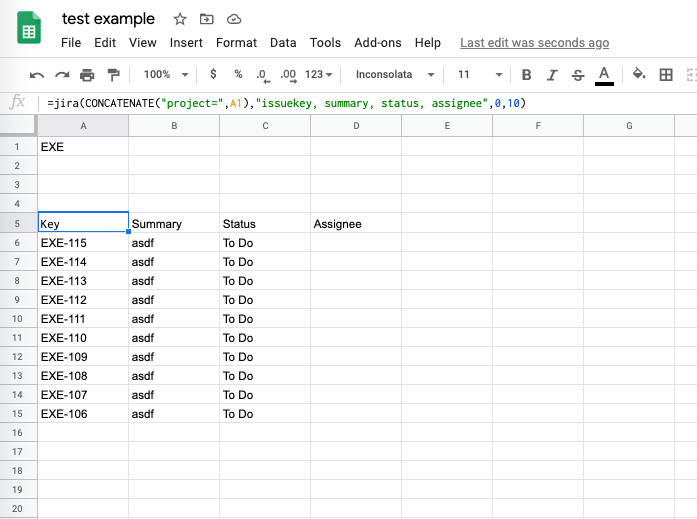The image size is (697, 519).
Task: Open more number formats 123 dropdown
Action: 318,74
